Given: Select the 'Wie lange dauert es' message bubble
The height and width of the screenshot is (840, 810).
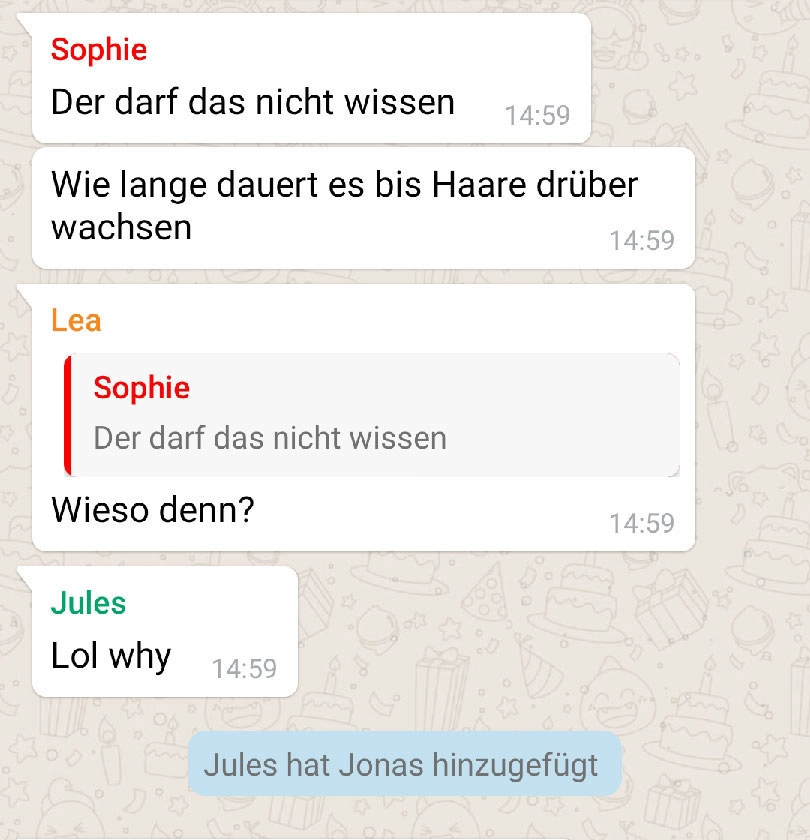Looking at the screenshot, I should (363, 208).
